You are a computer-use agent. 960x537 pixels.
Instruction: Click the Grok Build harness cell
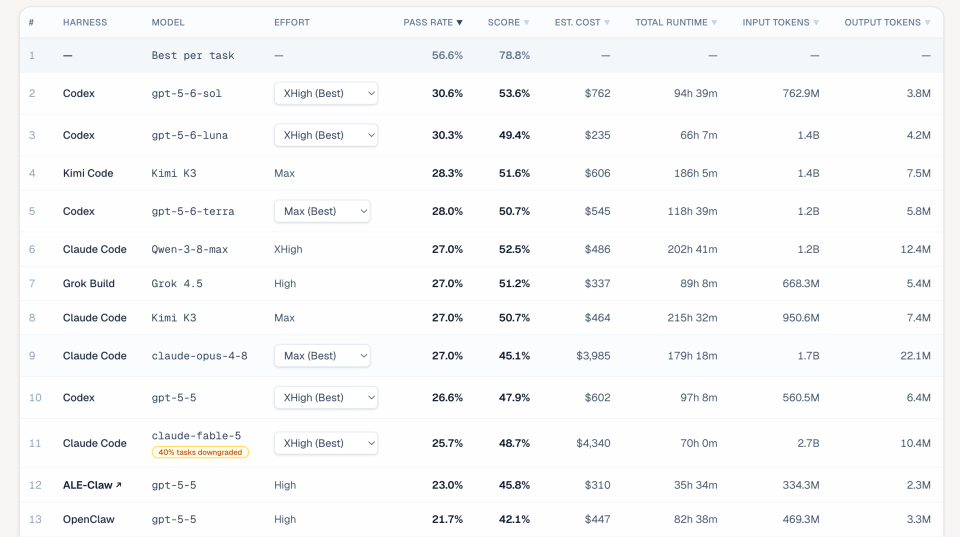pyautogui.click(x=88, y=284)
